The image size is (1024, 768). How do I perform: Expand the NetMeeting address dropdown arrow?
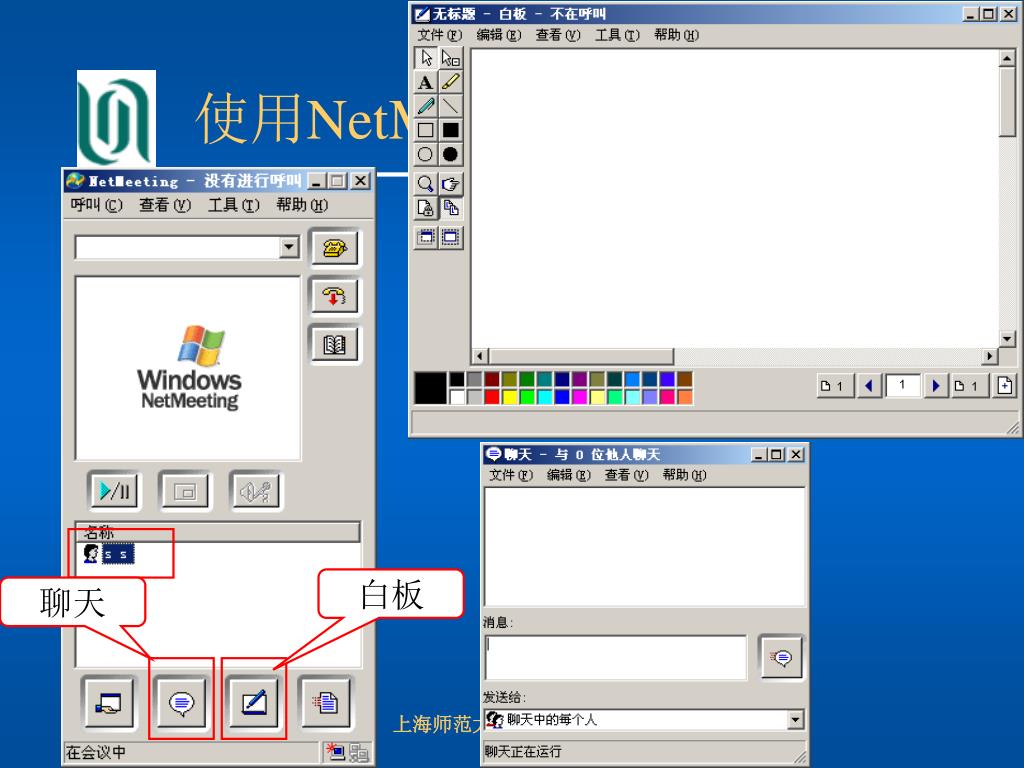289,247
